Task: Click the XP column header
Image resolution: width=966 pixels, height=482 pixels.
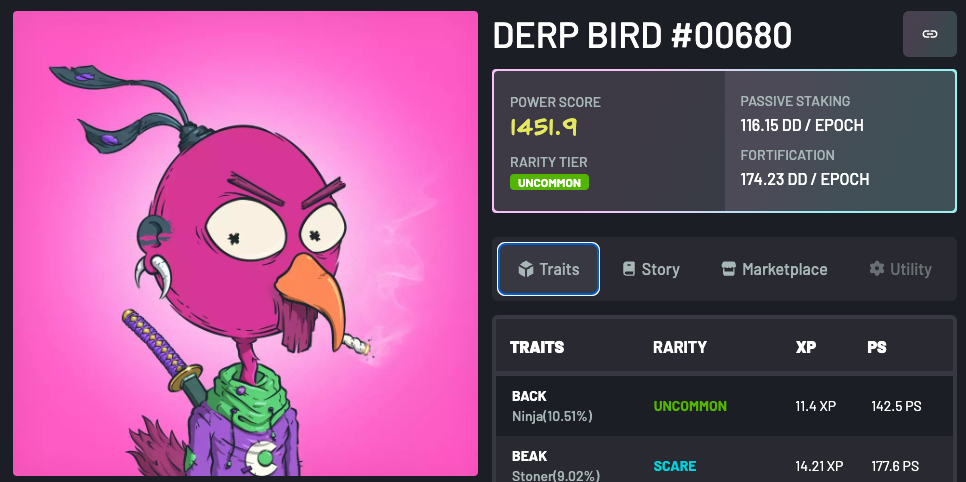Action: click(x=806, y=347)
